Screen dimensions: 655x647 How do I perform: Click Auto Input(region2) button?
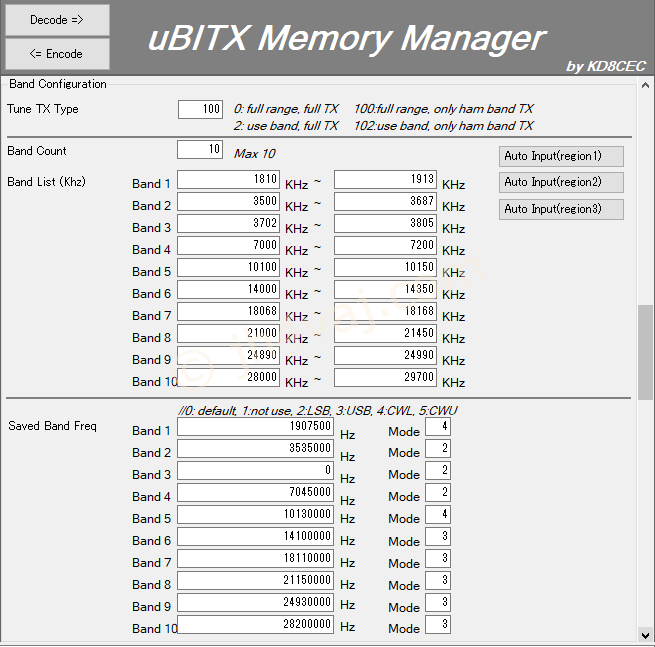tap(561, 182)
